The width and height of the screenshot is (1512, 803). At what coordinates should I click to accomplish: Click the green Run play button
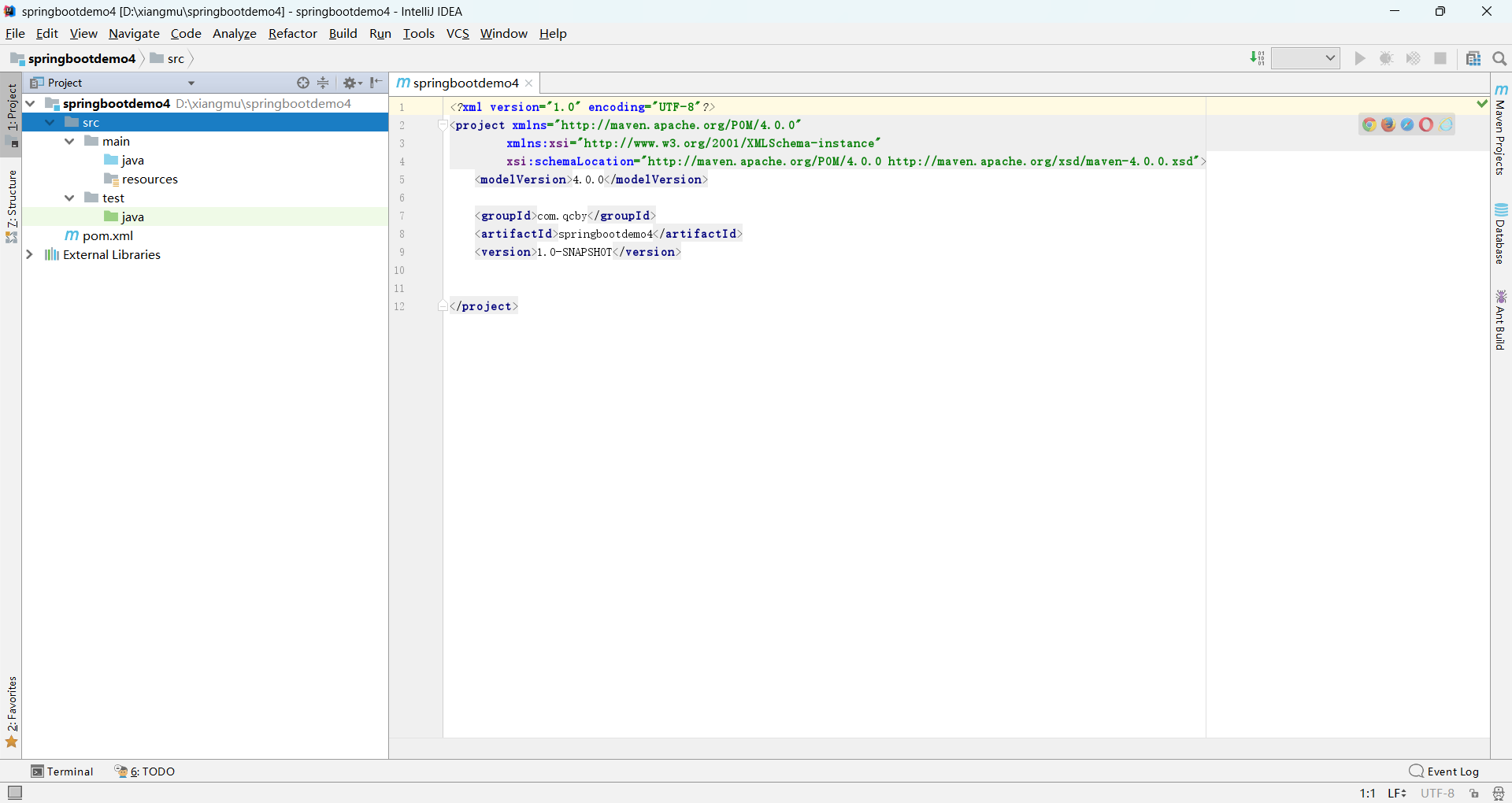[x=1360, y=58]
